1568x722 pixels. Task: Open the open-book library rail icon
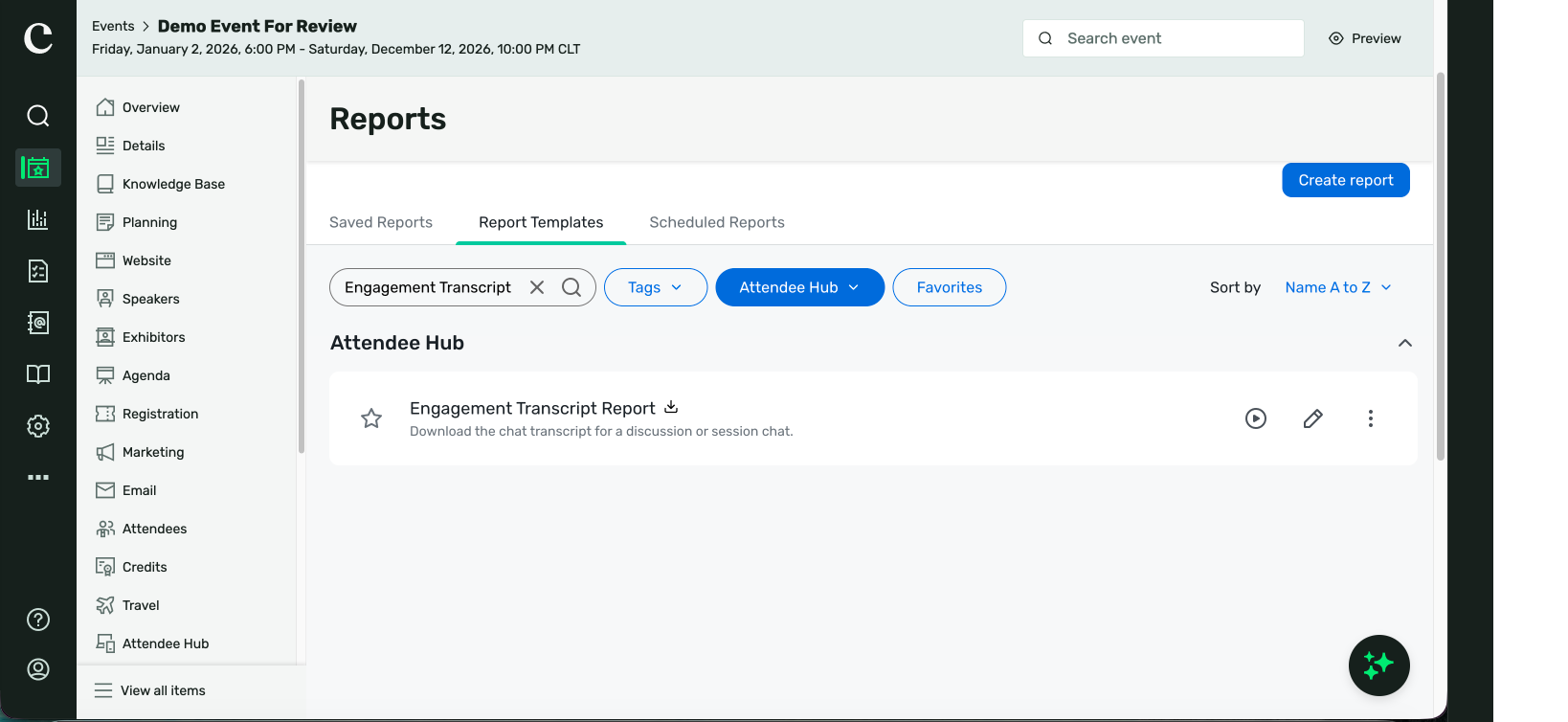(38, 374)
